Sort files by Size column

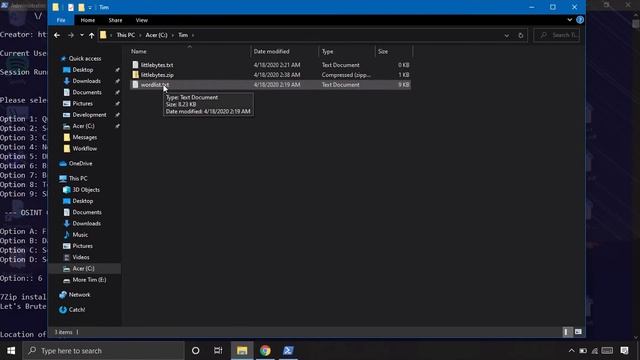[x=383, y=51]
